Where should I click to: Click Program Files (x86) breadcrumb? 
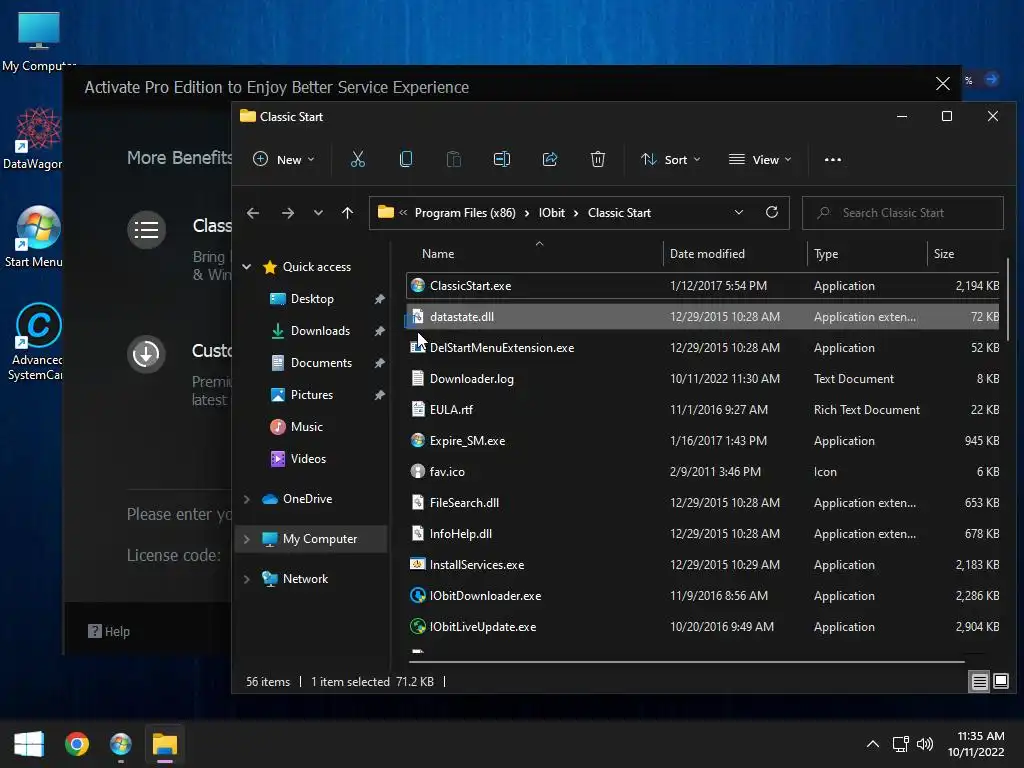(465, 213)
